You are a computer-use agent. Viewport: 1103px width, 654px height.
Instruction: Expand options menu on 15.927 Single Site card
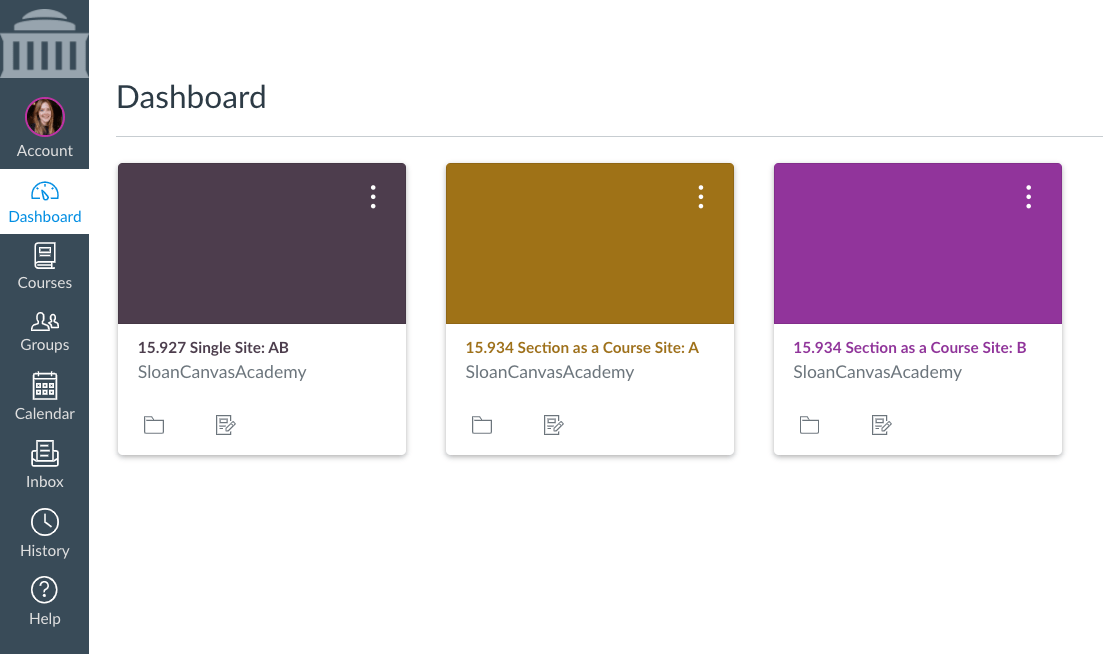pyautogui.click(x=373, y=197)
